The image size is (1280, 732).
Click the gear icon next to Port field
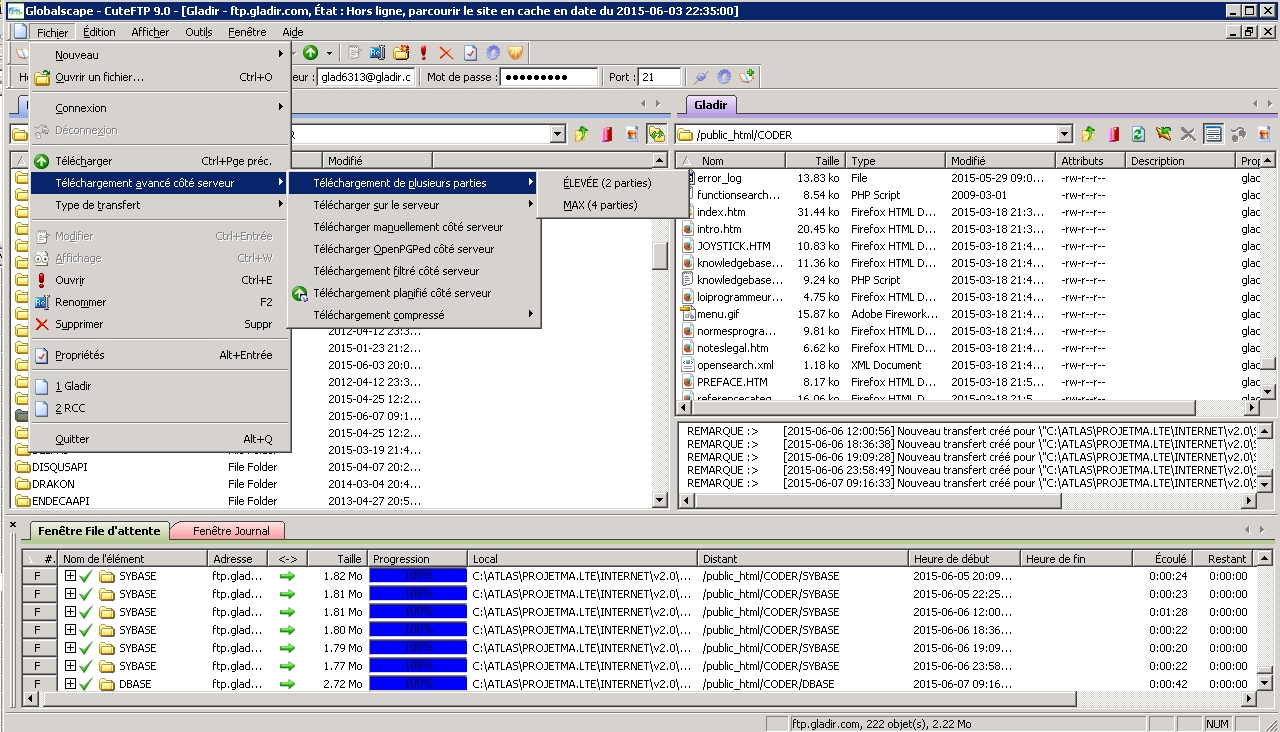(x=724, y=77)
